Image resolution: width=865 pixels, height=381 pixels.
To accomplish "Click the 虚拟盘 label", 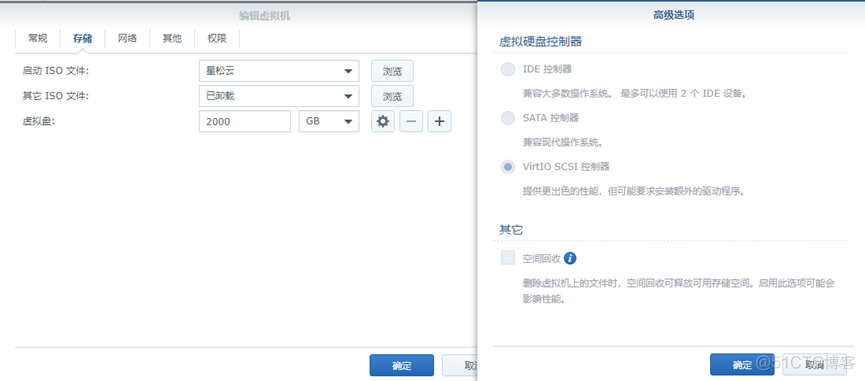I will click(x=39, y=121).
